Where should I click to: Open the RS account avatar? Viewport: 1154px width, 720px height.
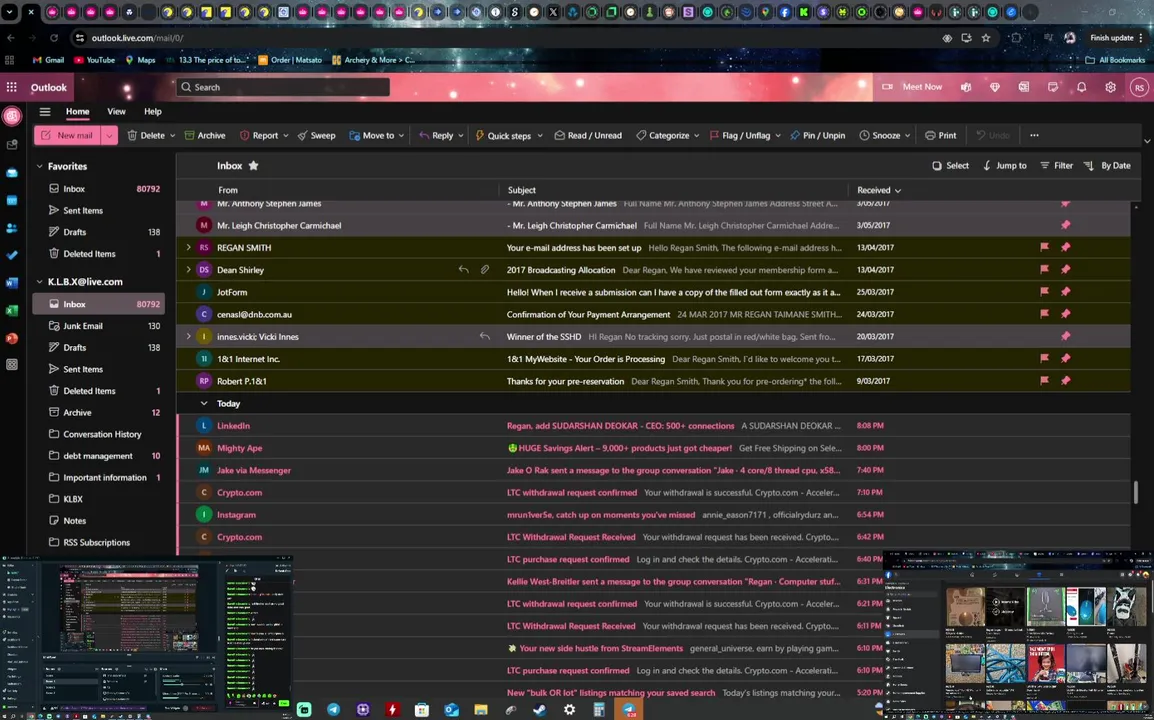point(1139,87)
